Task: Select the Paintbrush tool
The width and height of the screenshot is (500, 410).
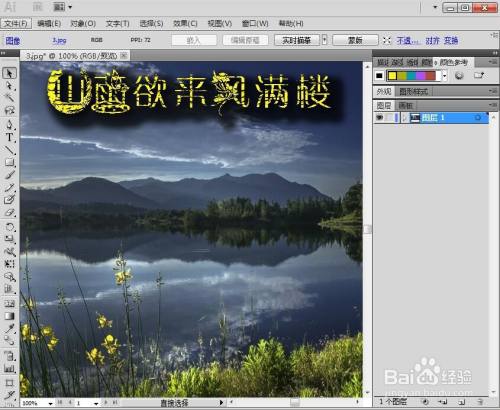Action: (9, 175)
